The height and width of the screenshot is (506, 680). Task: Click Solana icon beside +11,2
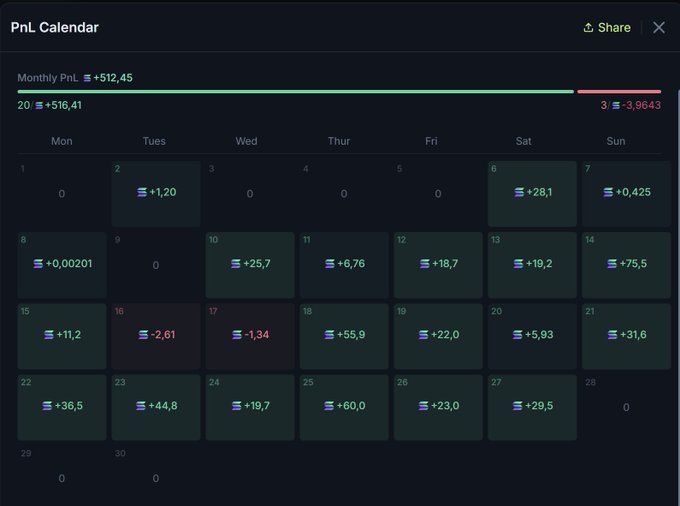49,335
